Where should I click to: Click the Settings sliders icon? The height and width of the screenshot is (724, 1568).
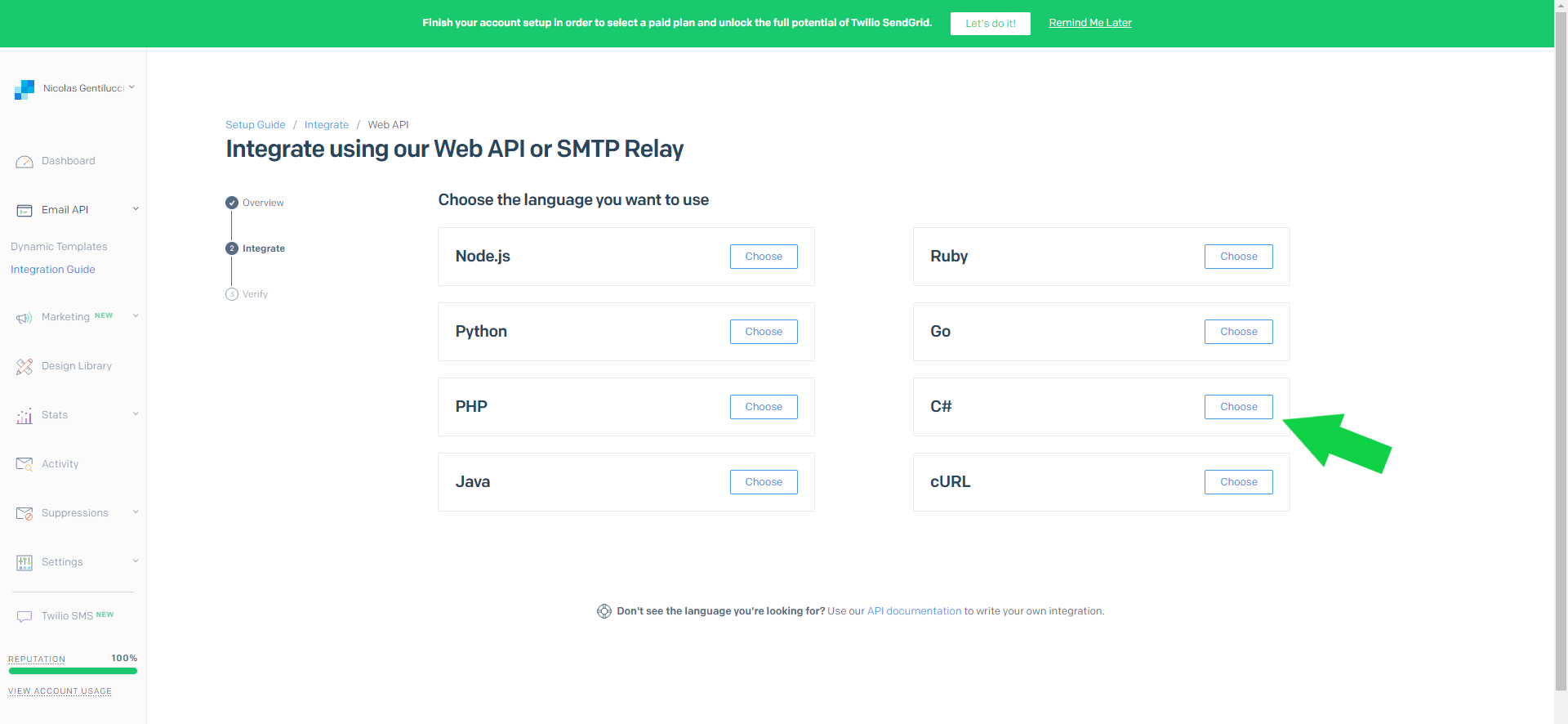click(24, 562)
